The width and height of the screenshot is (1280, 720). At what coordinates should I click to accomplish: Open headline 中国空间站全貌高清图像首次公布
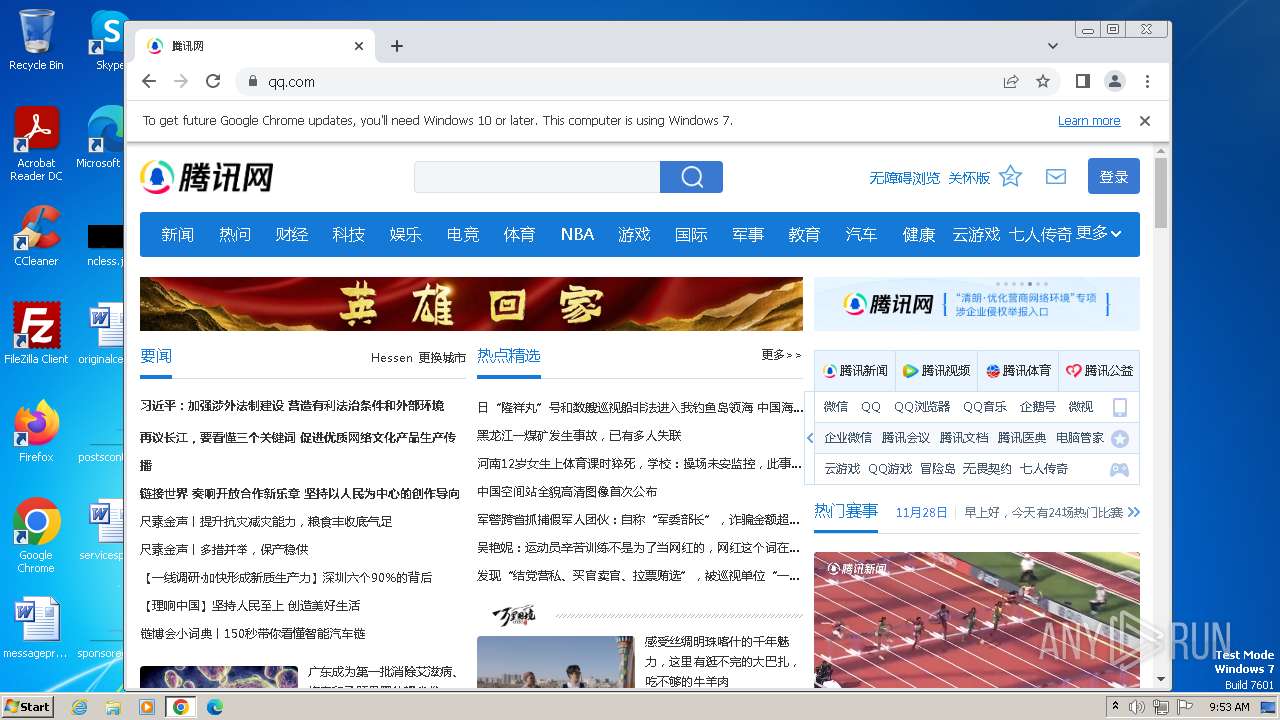567,492
